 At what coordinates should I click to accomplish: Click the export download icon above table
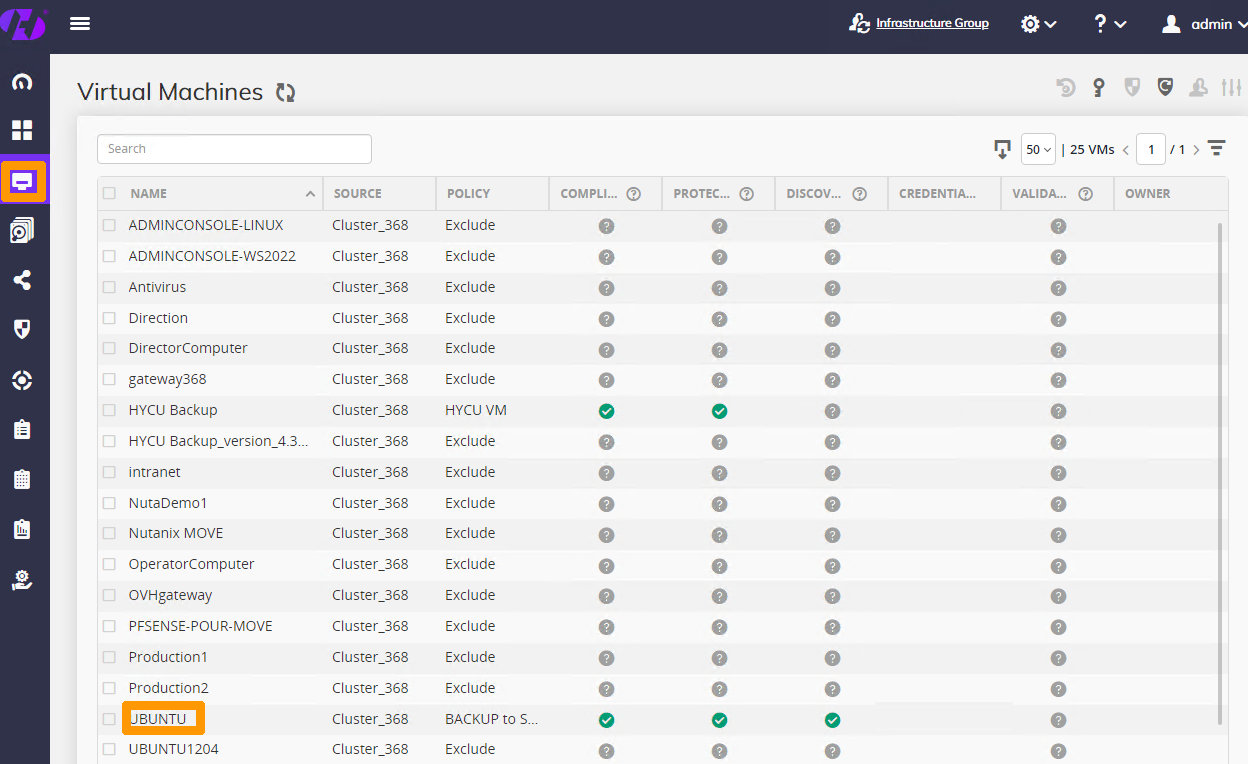click(x=1002, y=149)
